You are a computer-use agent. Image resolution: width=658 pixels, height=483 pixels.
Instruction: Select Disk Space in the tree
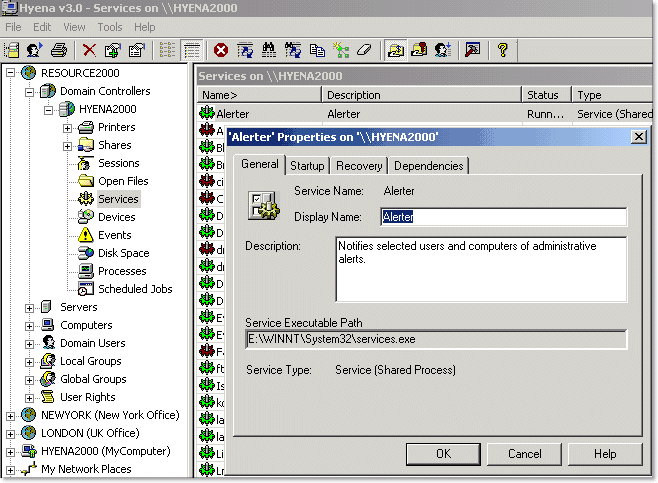click(x=123, y=253)
